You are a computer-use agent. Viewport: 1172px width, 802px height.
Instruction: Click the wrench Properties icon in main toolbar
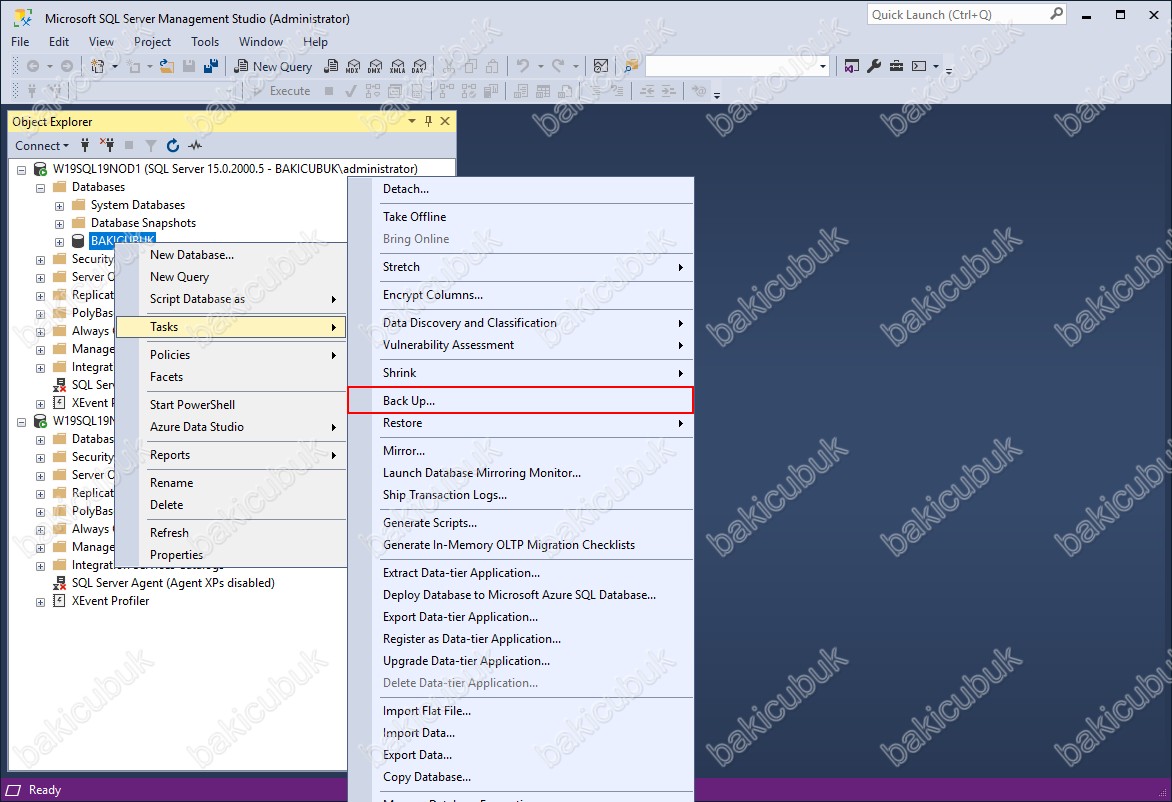tap(874, 67)
